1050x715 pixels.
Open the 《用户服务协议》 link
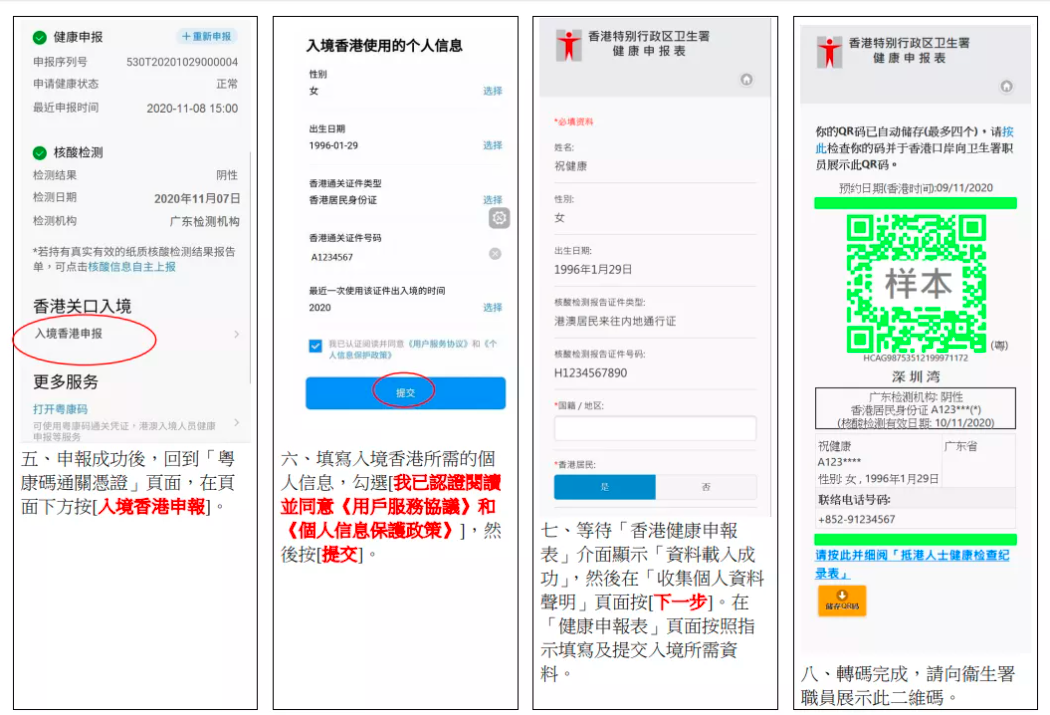point(438,343)
